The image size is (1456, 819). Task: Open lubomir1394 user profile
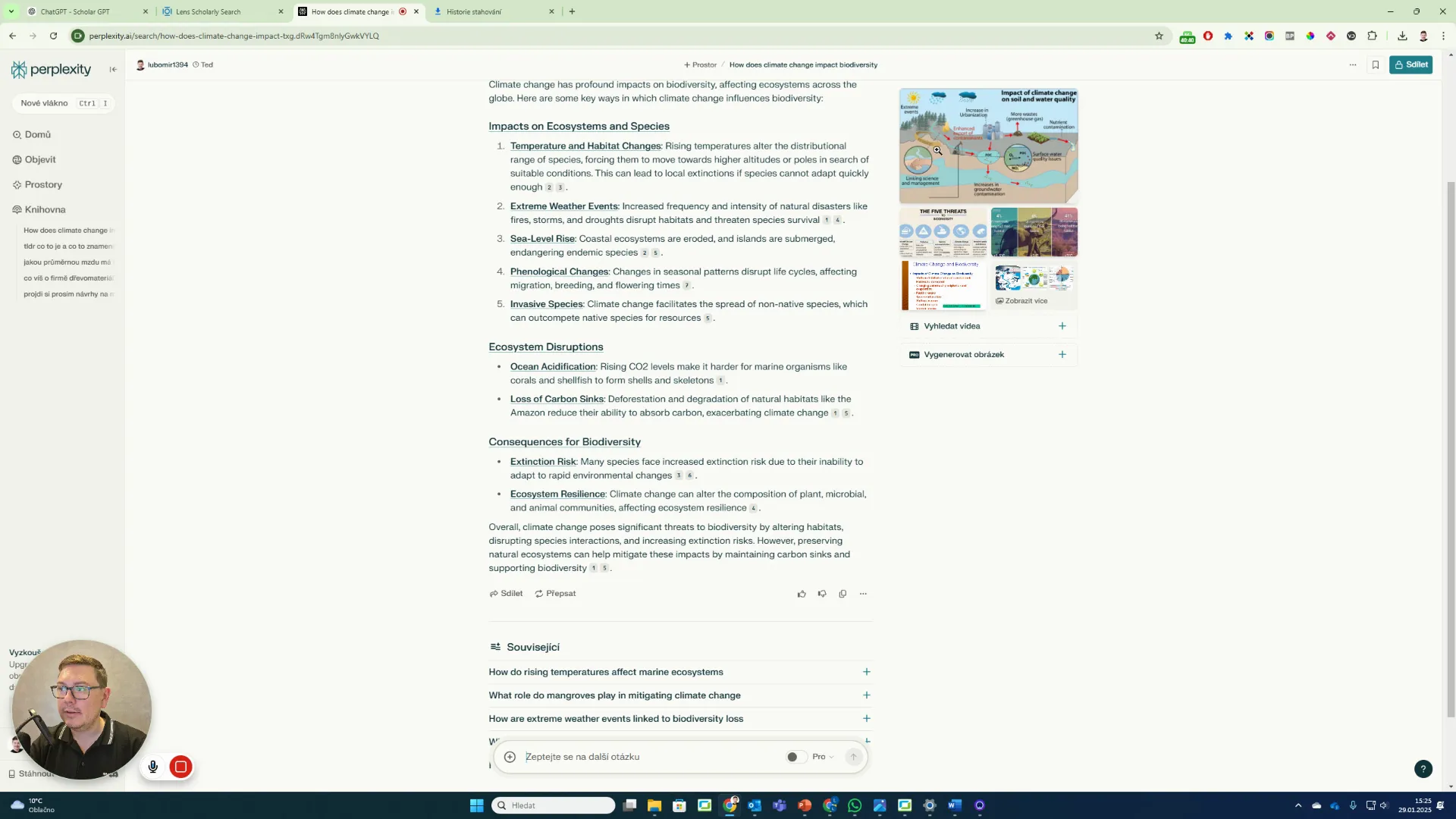pos(162,65)
